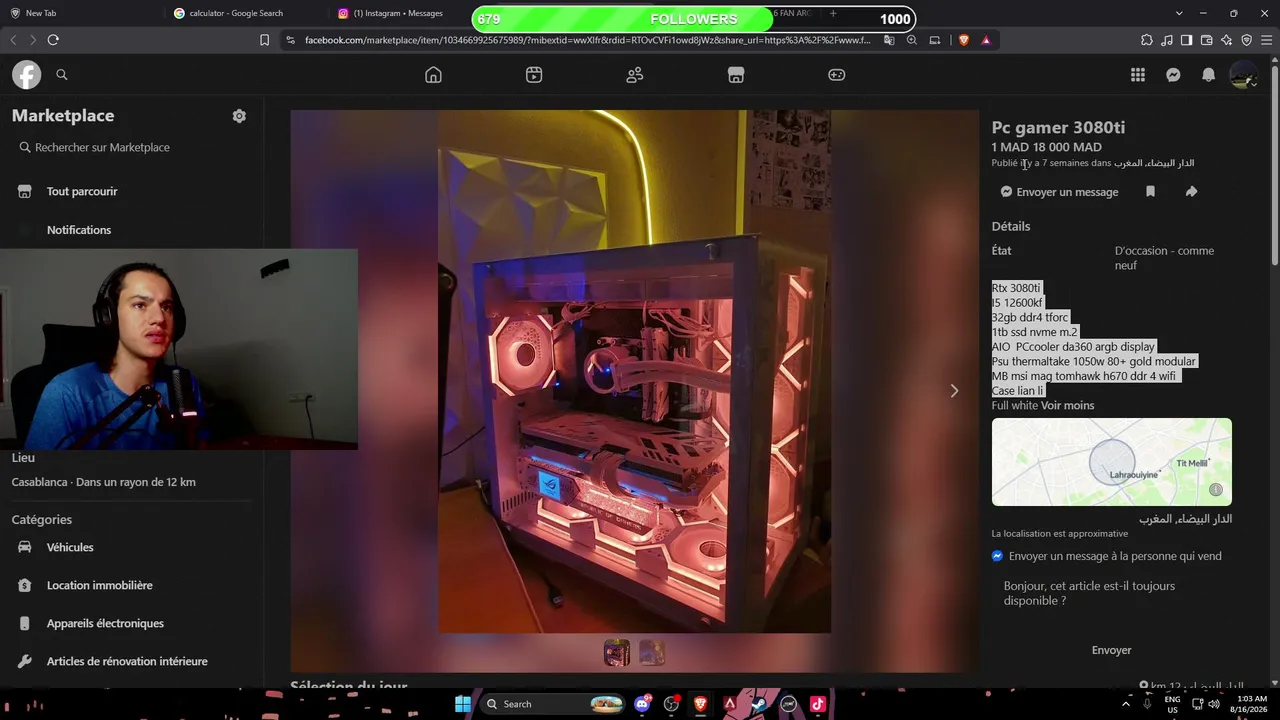The height and width of the screenshot is (720, 1280).
Task: Switch to calculator Google Search tab
Action: click(245, 14)
